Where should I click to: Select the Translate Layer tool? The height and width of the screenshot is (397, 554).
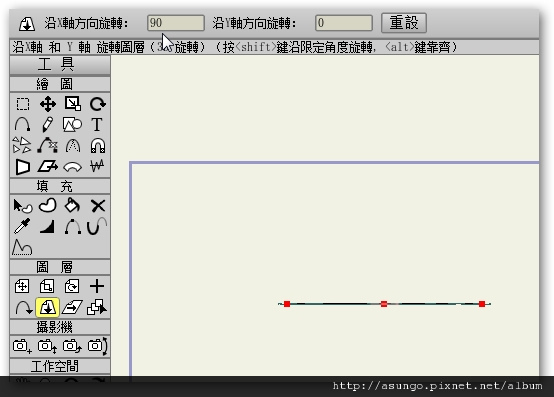click(x=22, y=286)
